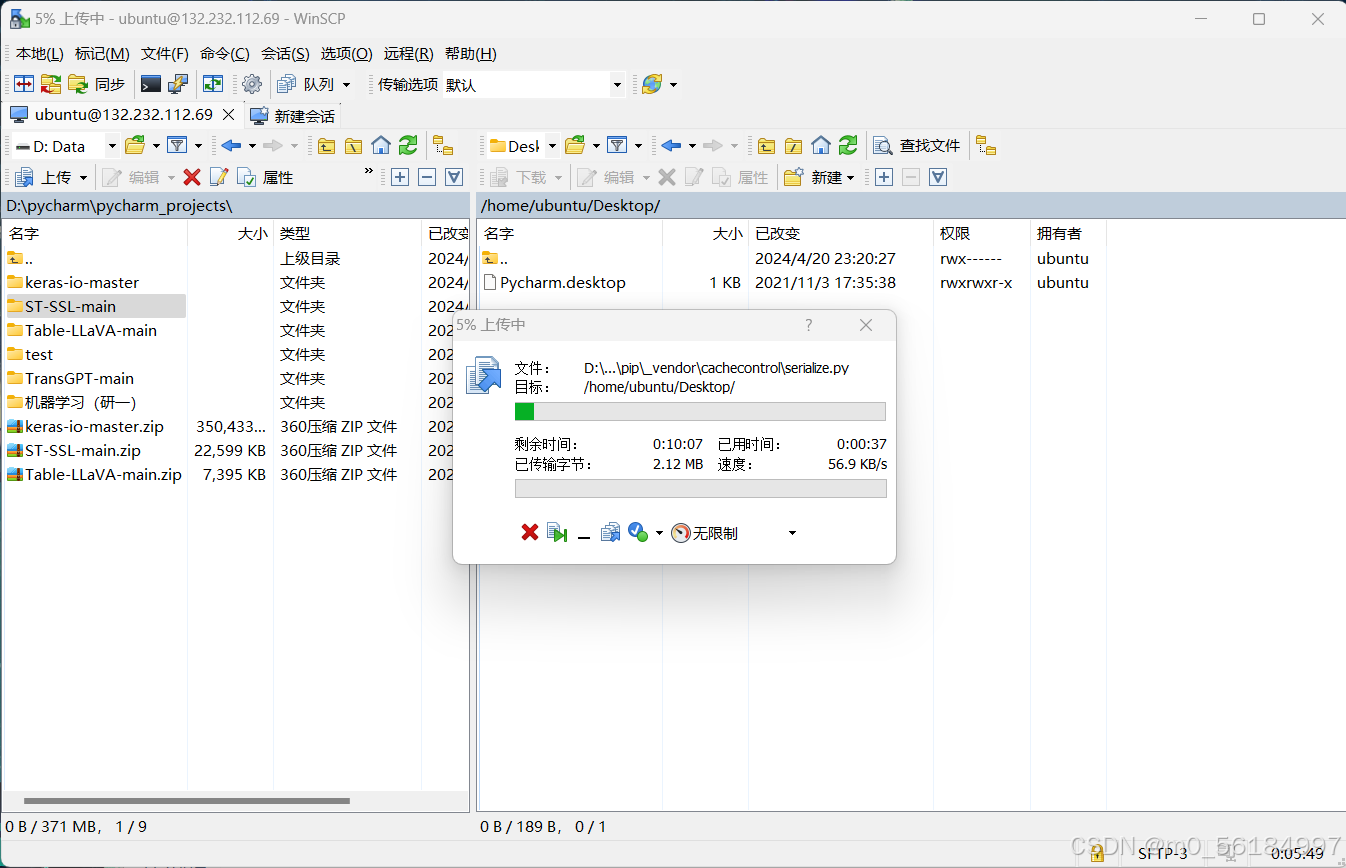Click the remote back arrow
This screenshot has height=868, width=1346.
point(671,146)
